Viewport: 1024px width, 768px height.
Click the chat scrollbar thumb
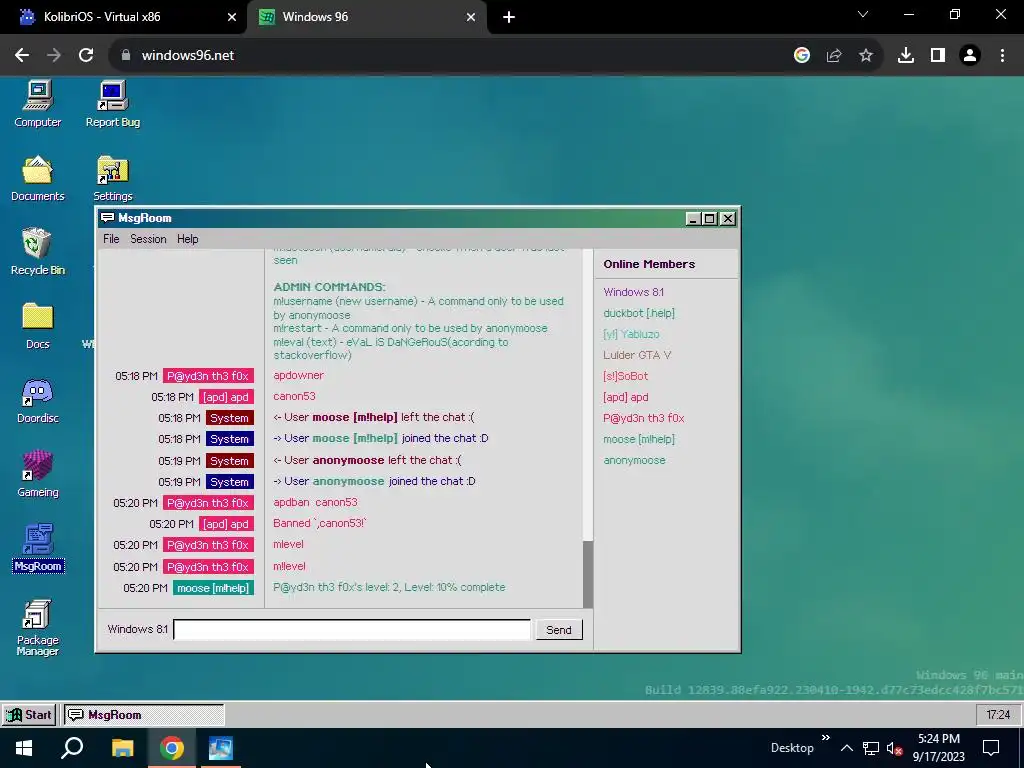coord(588,574)
